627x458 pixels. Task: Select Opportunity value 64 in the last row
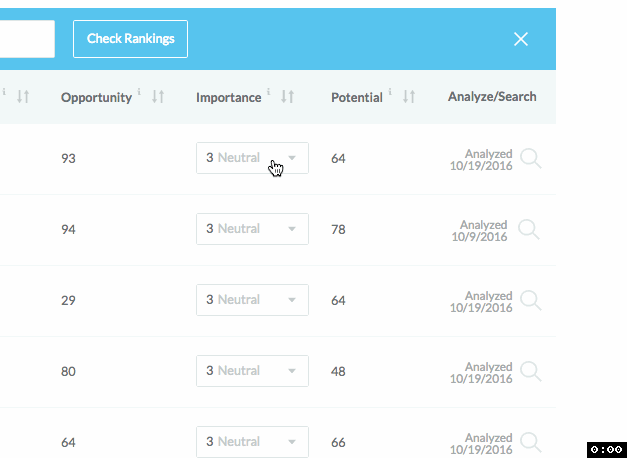[68, 442]
